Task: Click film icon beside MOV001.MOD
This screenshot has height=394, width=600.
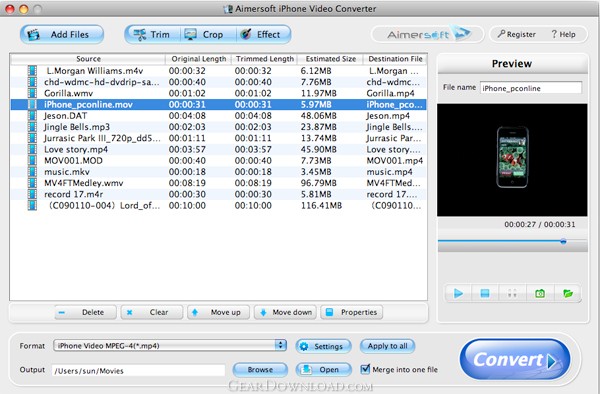Action: (x=33, y=160)
